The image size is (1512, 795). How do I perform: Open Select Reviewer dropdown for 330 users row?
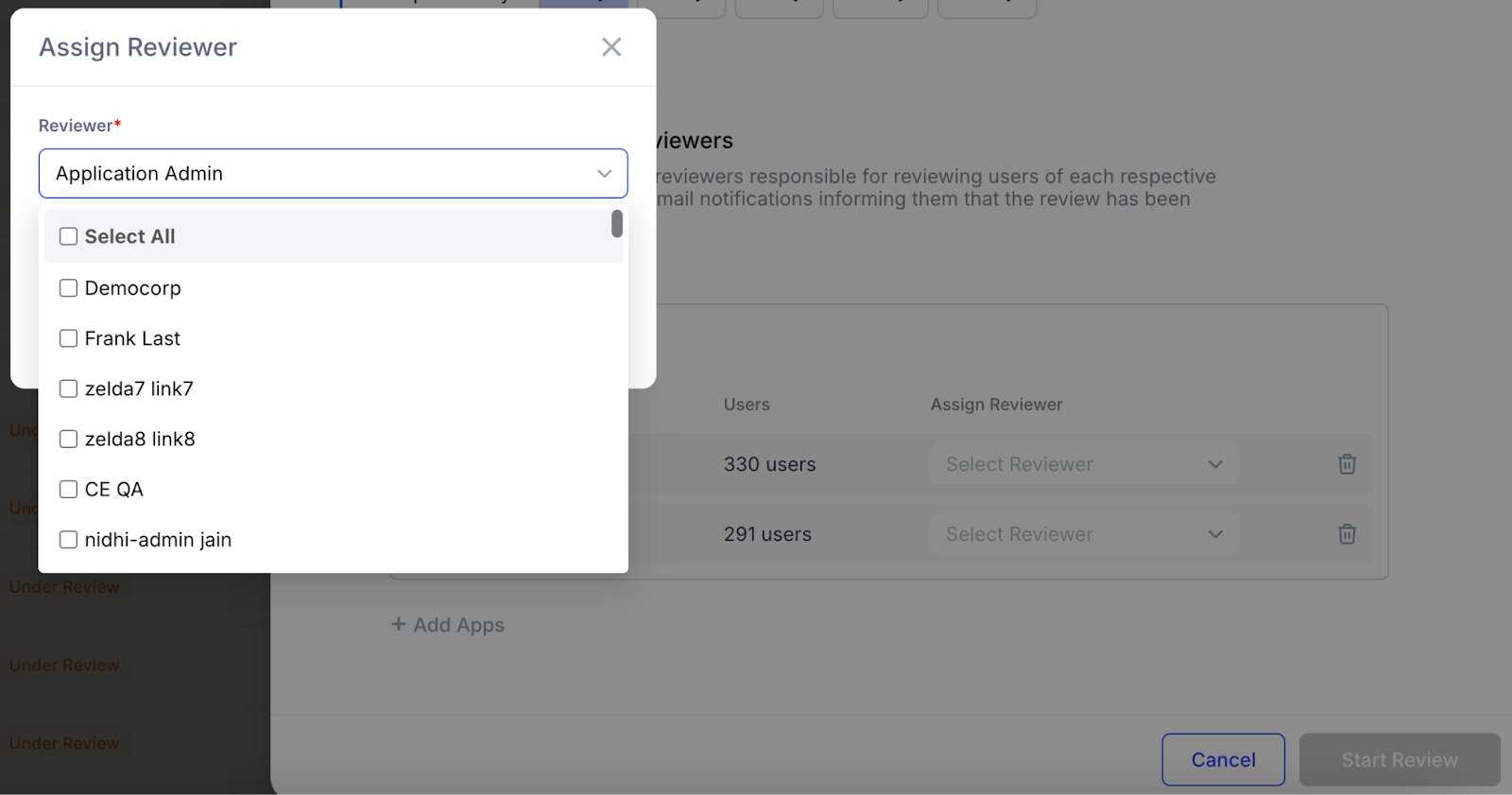click(1084, 464)
